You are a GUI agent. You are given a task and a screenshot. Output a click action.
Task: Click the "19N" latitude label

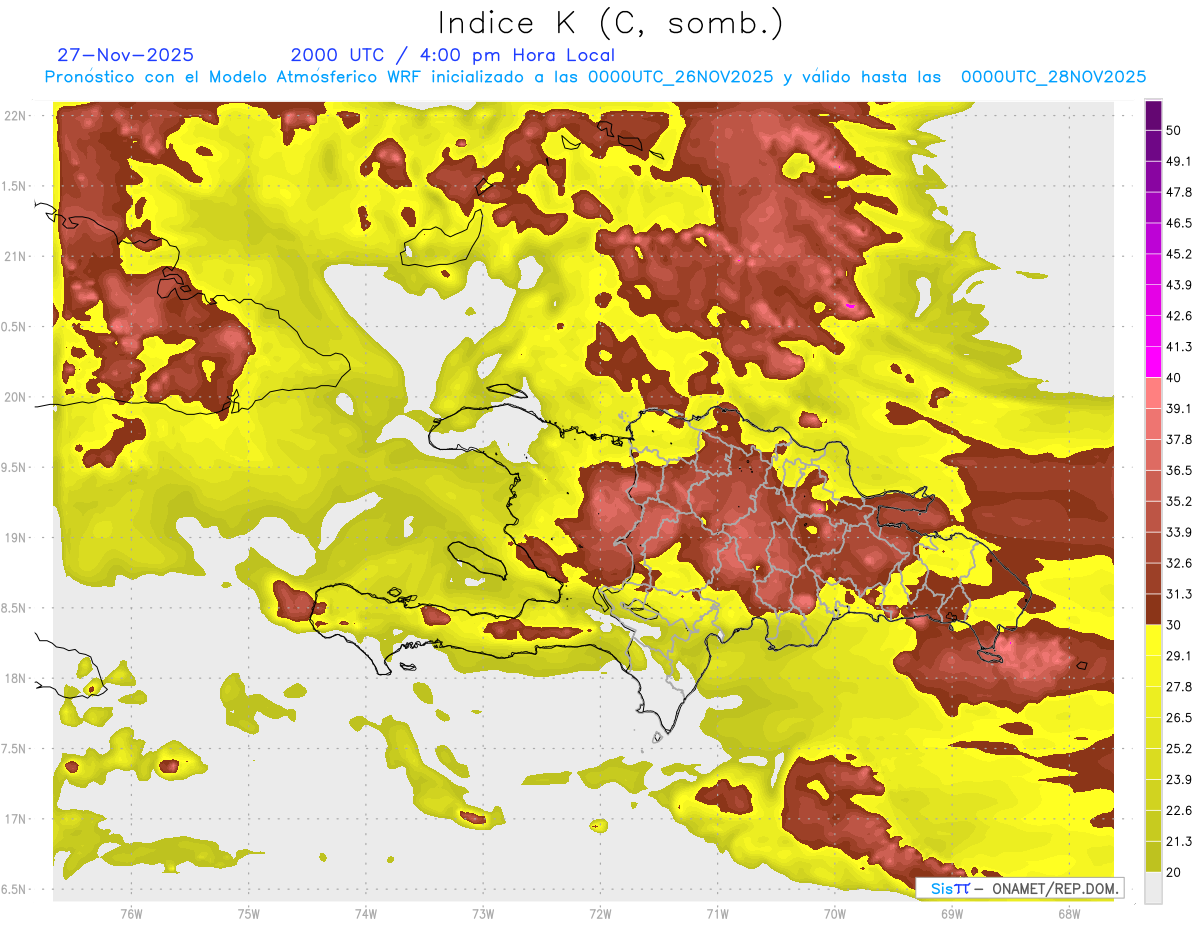click(x=17, y=537)
